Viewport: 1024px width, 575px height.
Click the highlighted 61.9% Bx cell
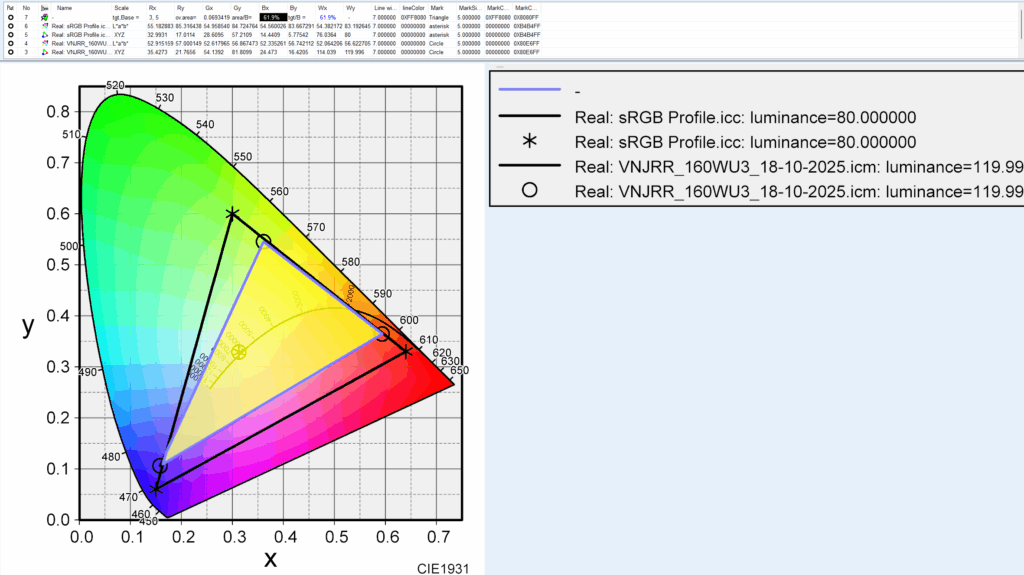coord(271,18)
